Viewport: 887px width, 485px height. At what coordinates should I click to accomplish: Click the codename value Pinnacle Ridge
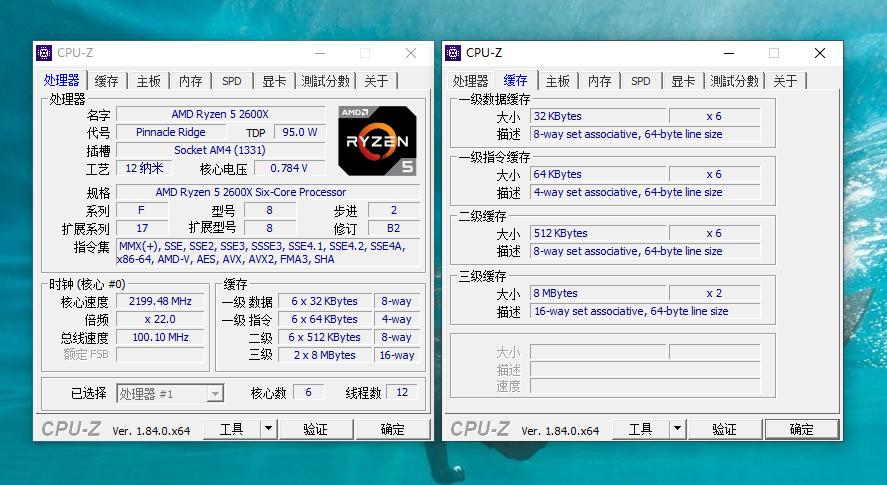coord(171,132)
